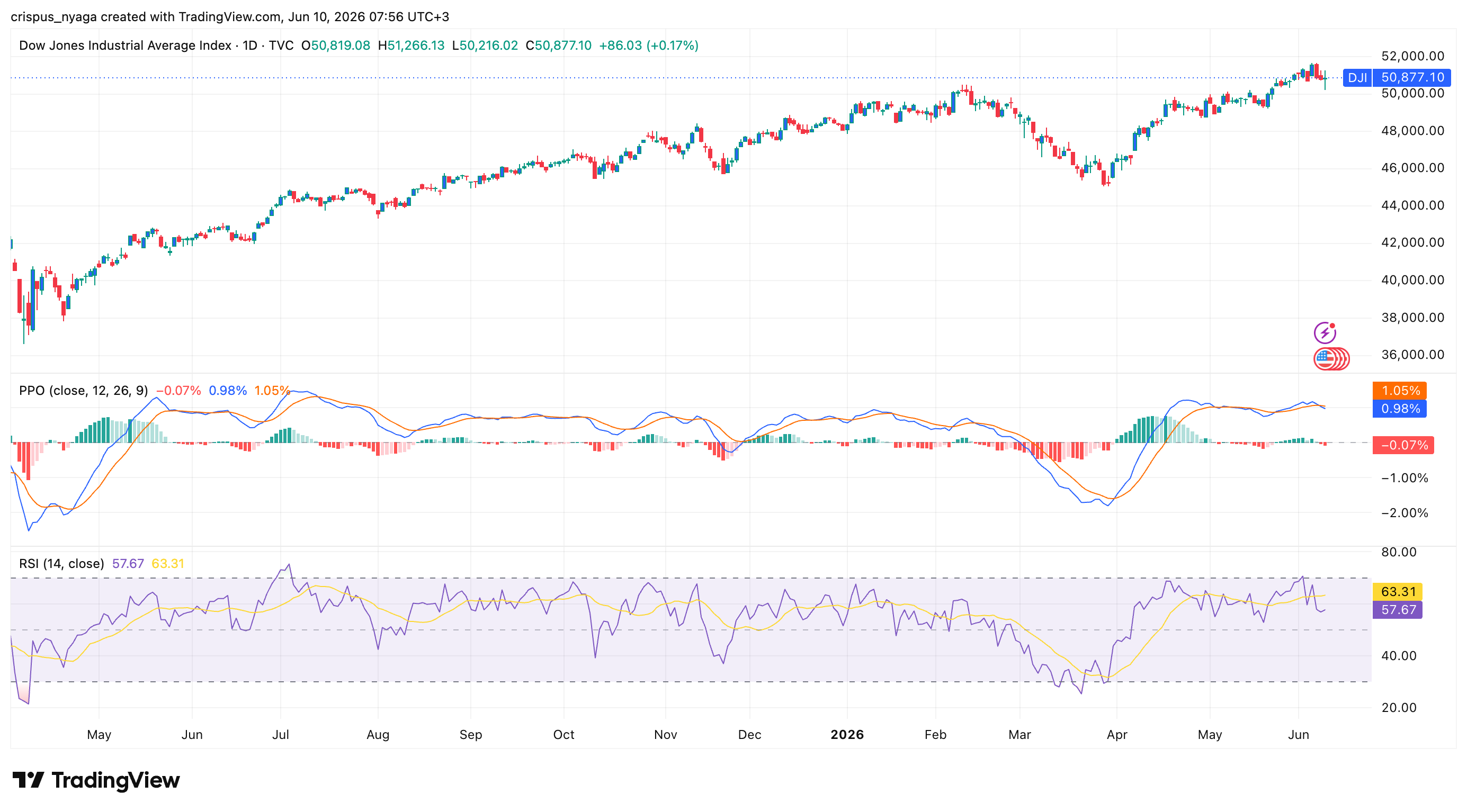Image resolution: width=1467 pixels, height=812 pixels.
Task: Click the change value +86.03 (+0.17%)
Action: click(x=649, y=46)
